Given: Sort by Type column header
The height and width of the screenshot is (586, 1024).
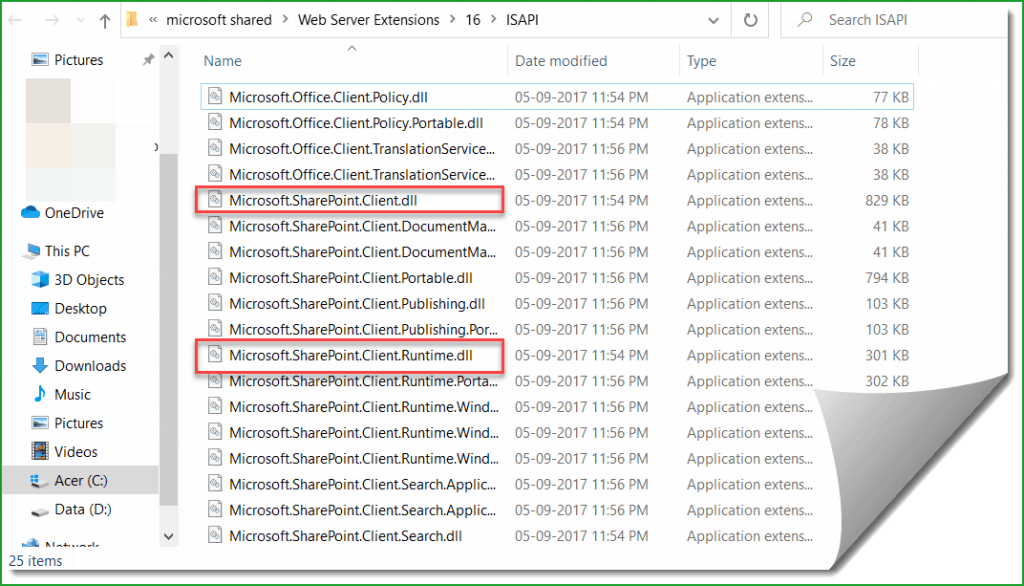Looking at the screenshot, I should [x=701, y=61].
